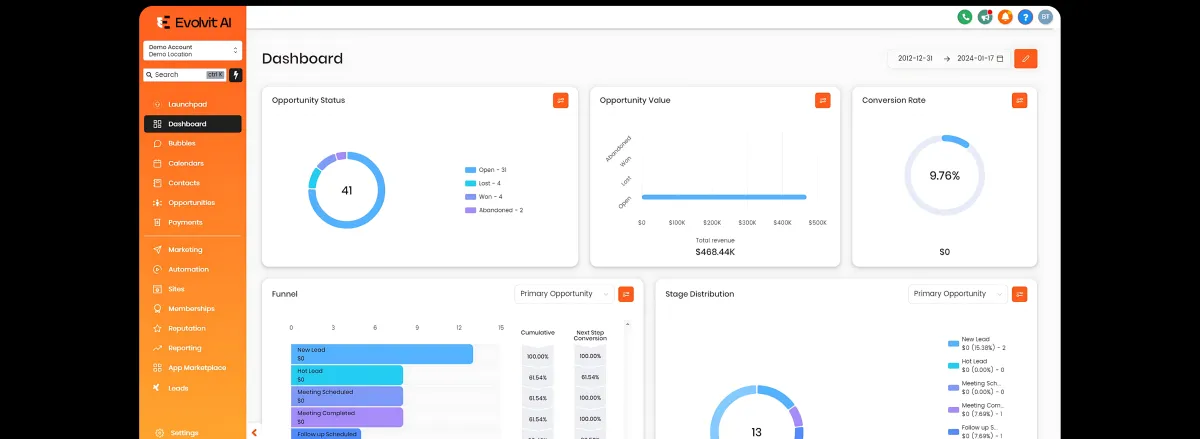Select Dashboard in the sidebar

(192, 124)
